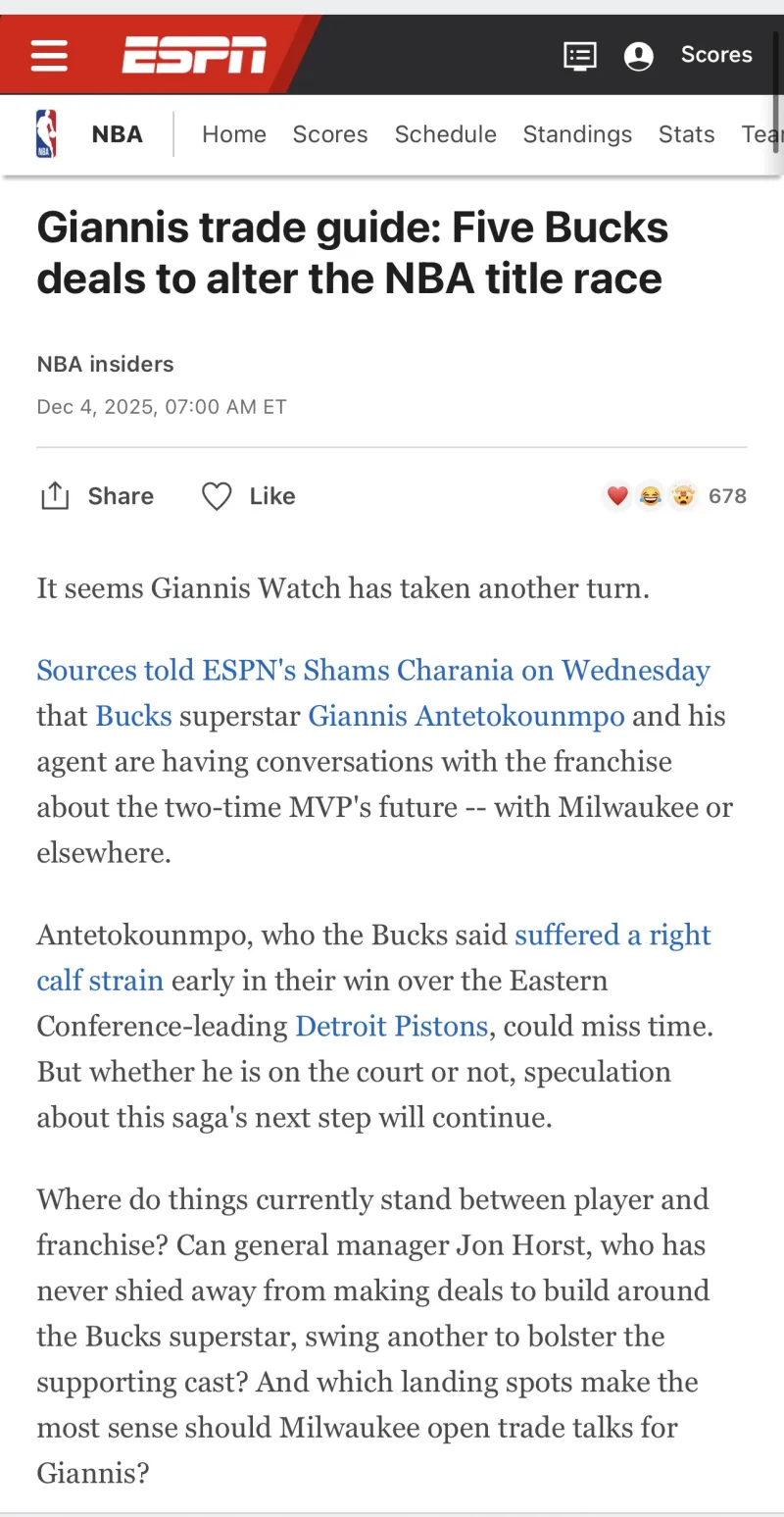Click the NBA league logo
The image size is (784, 1517).
tap(46, 134)
